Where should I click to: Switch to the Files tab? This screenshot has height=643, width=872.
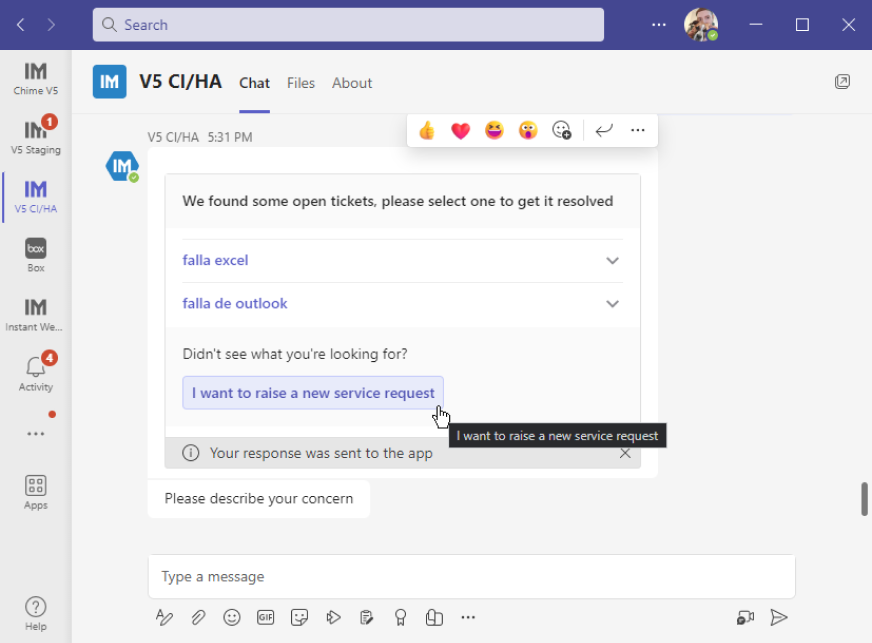301,83
